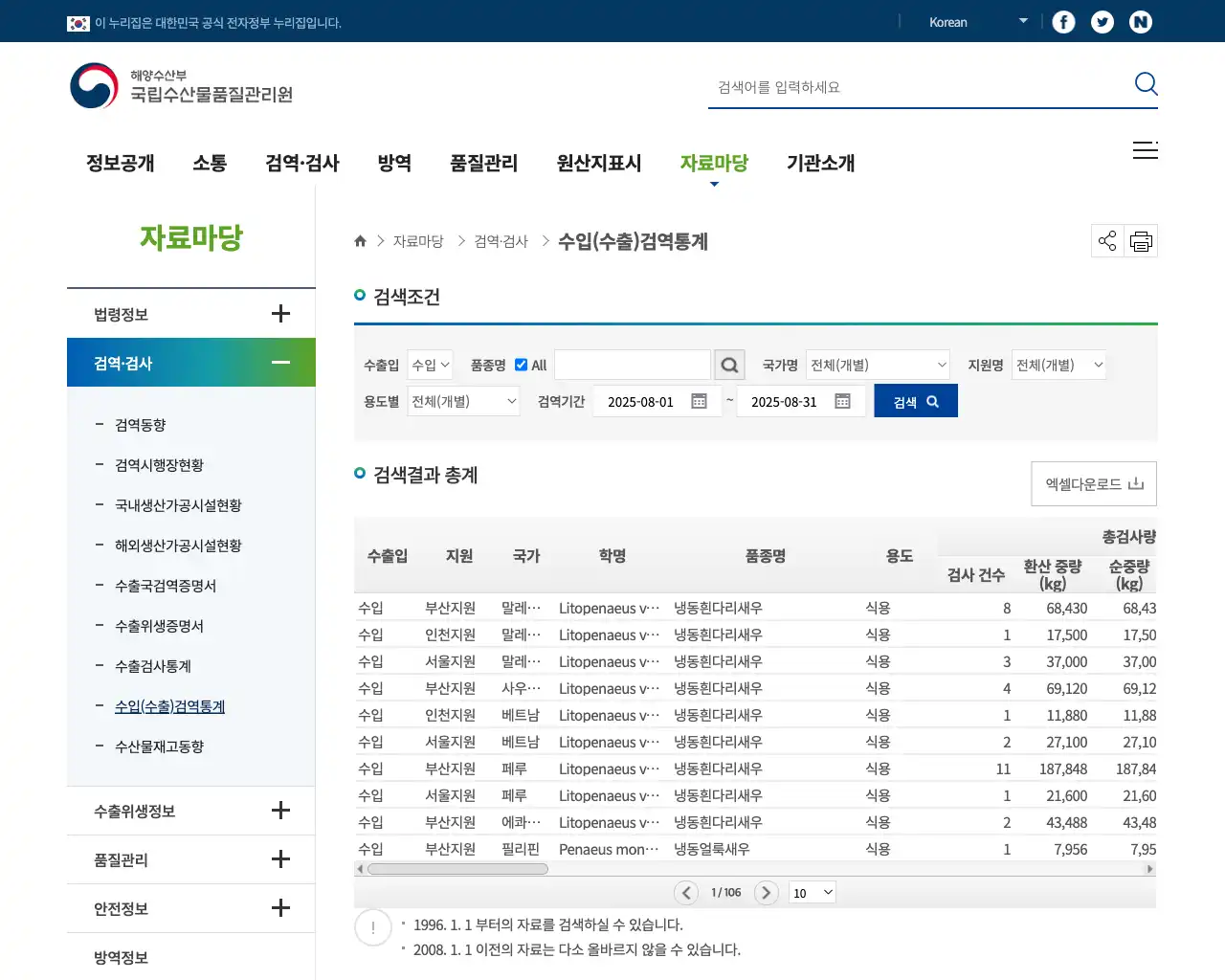Focus the 품종명 text input field

(x=633, y=365)
